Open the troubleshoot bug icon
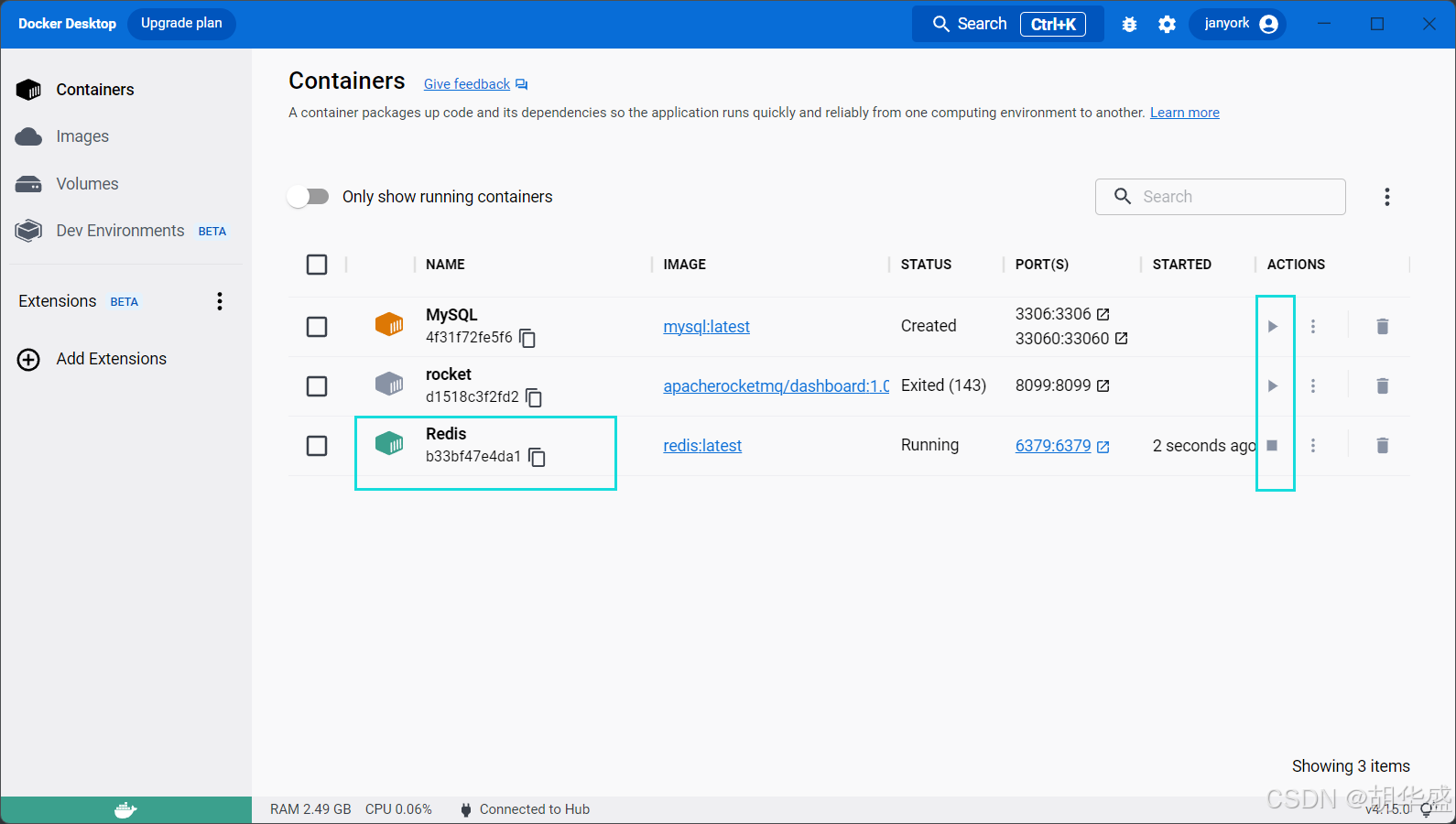1456x824 pixels. (1129, 25)
